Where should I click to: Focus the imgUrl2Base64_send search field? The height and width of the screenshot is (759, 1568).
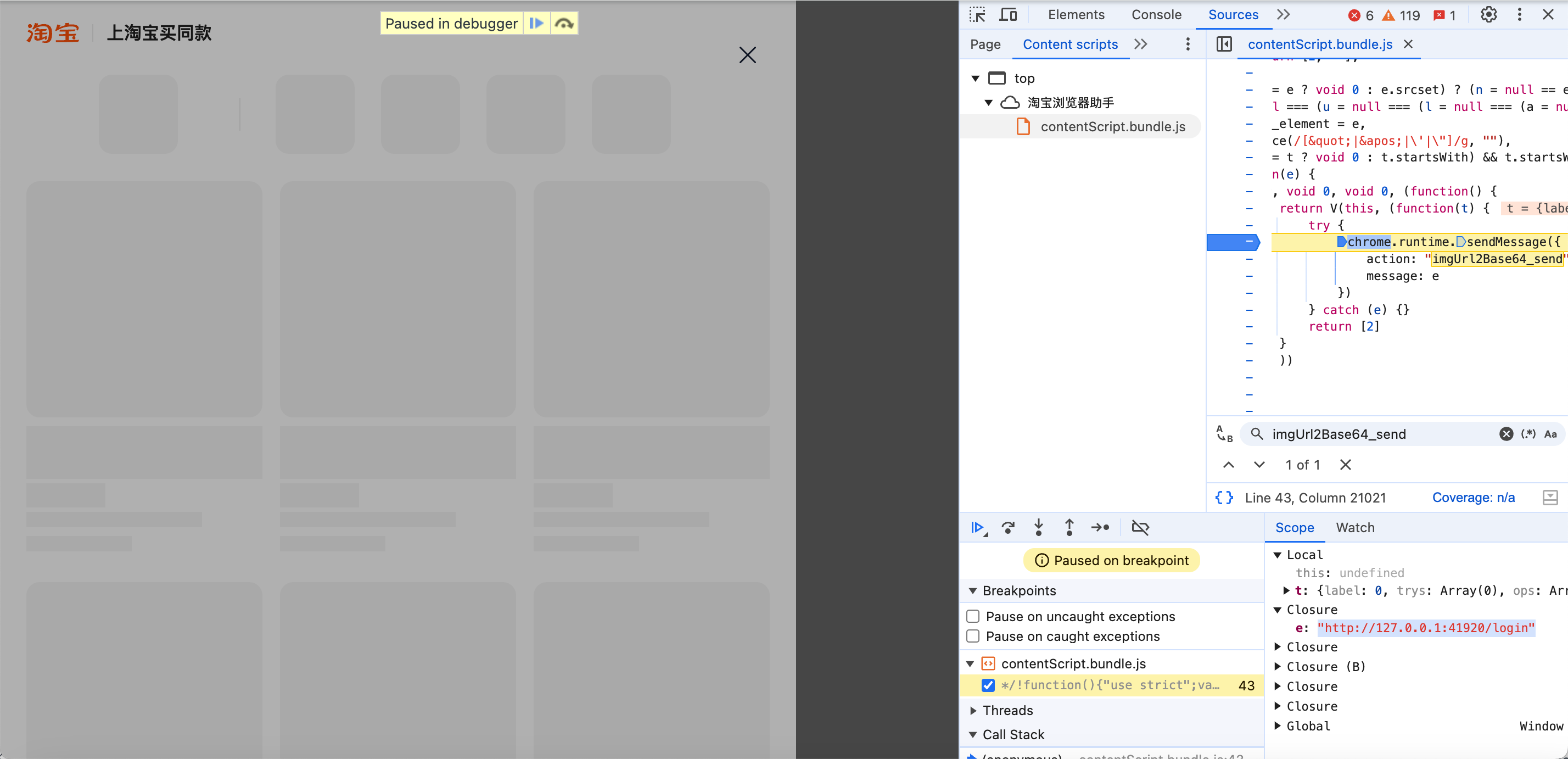pos(1382,434)
